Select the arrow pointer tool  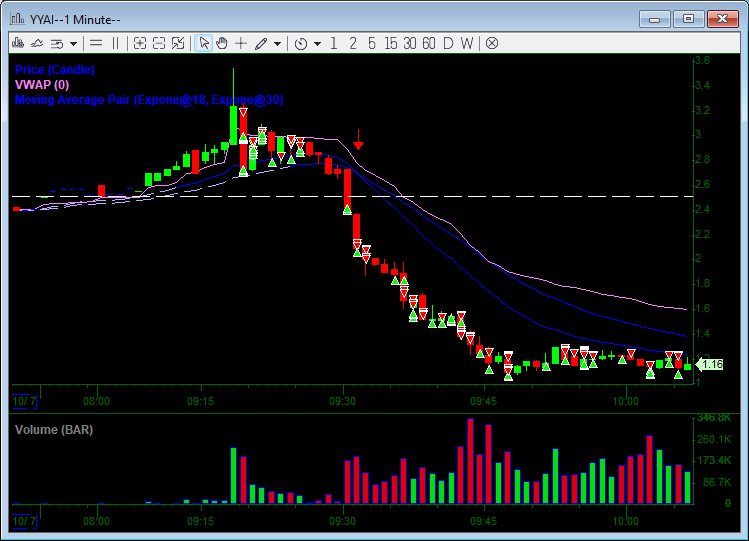tap(203, 43)
